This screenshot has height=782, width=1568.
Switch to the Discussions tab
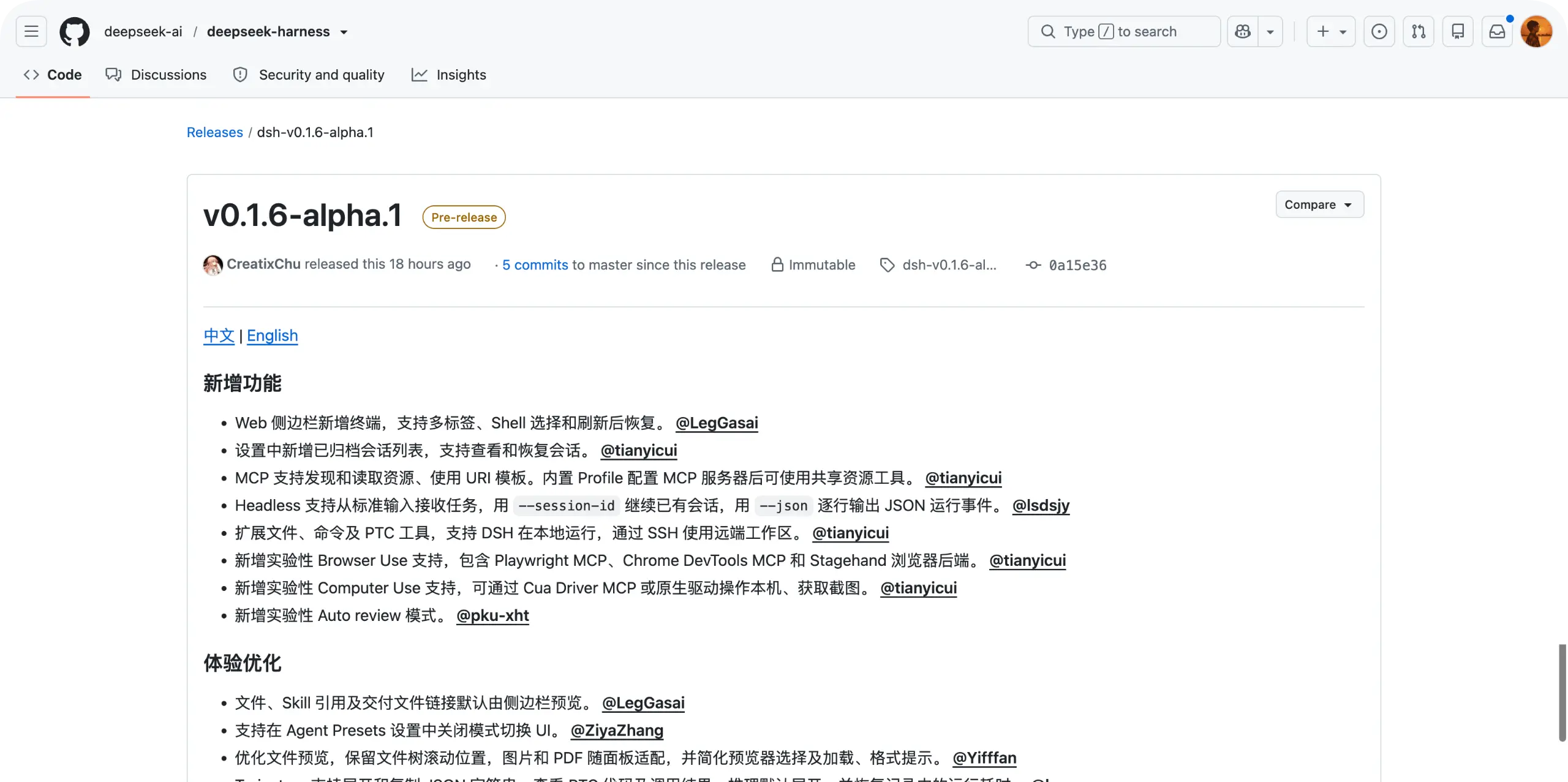(156, 75)
